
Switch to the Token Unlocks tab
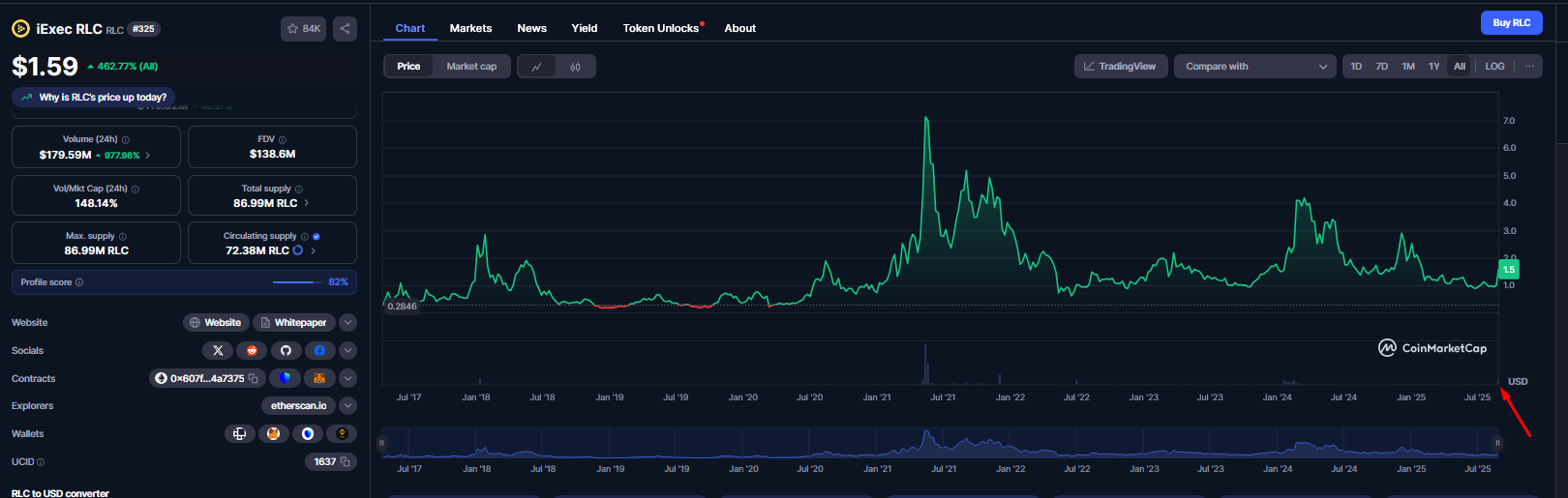662,28
